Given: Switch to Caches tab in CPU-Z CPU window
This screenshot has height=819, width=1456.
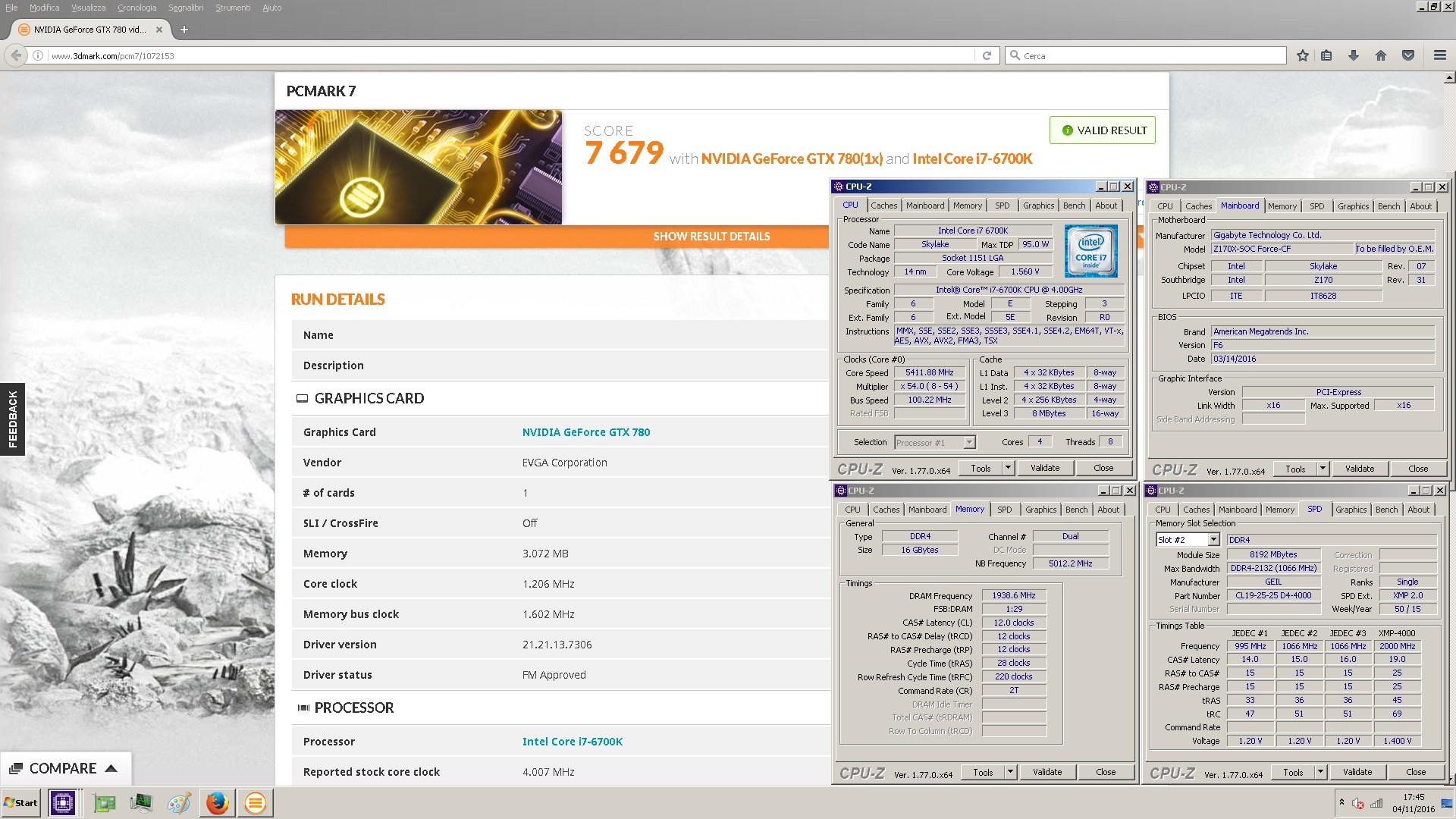Looking at the screenshot, I should 883,206.
